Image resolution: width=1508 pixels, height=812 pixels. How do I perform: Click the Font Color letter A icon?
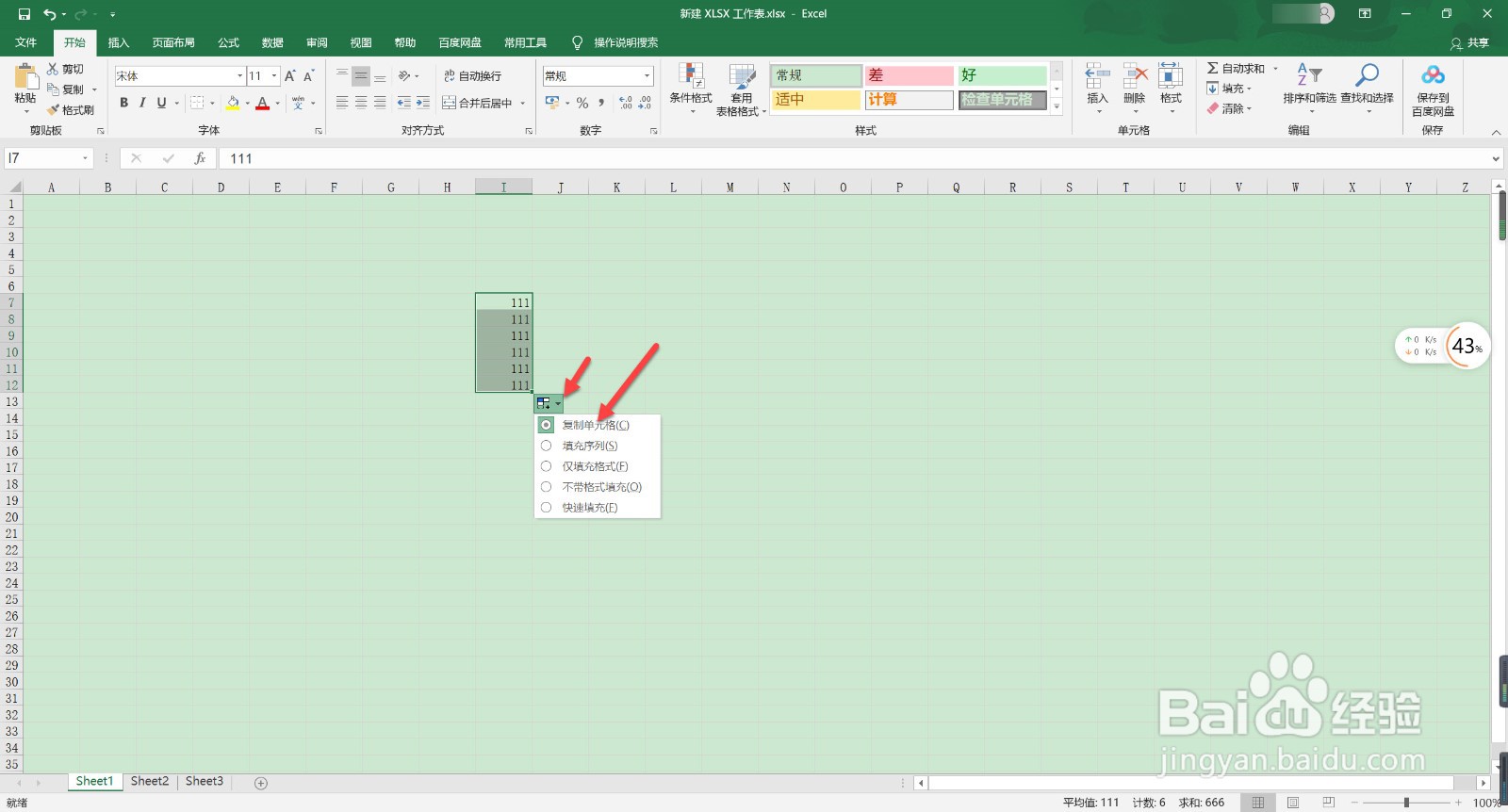263,103
